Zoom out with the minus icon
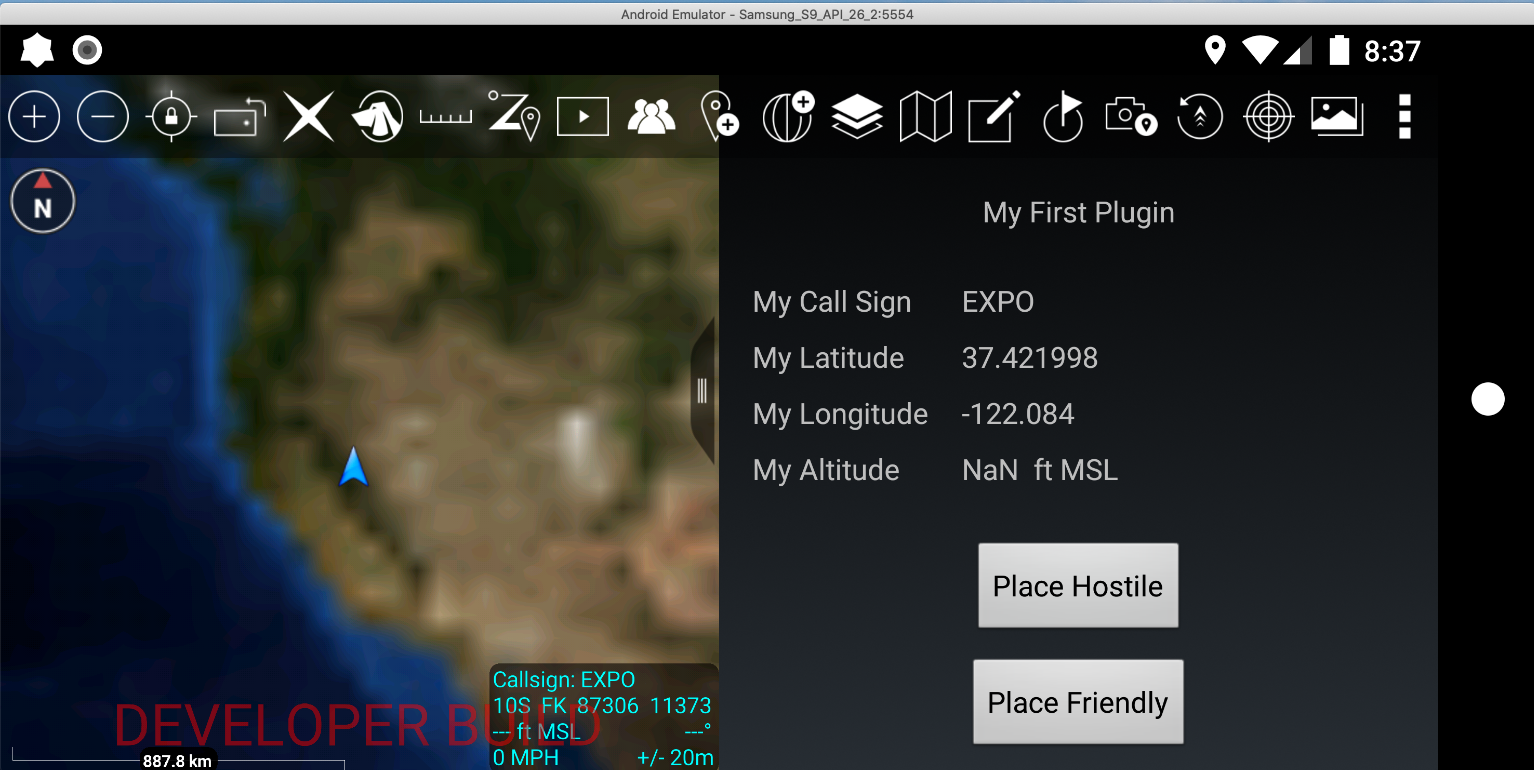 tap(103, 117)
